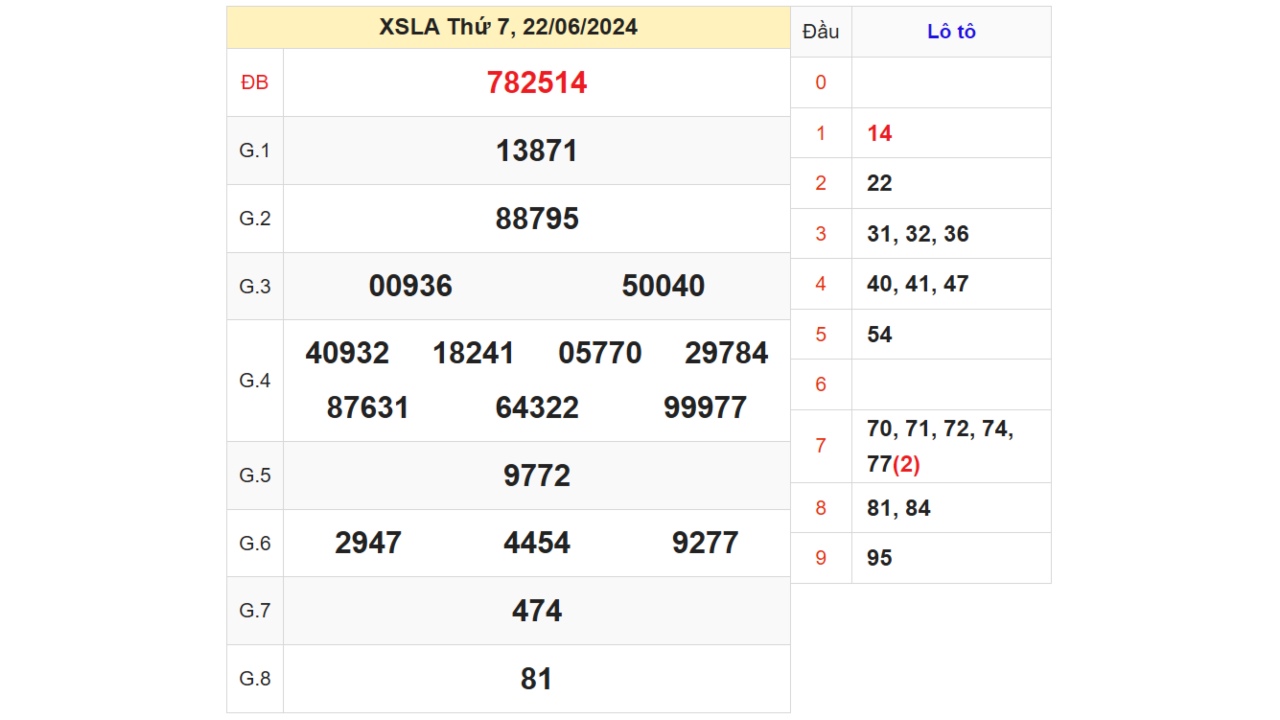Click fifth prize number 9772
The image size is (1280, 720).
point(537,476)
